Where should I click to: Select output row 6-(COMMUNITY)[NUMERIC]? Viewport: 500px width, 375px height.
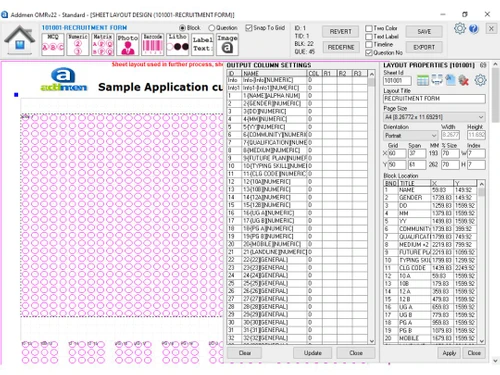(x=297, y=135)
